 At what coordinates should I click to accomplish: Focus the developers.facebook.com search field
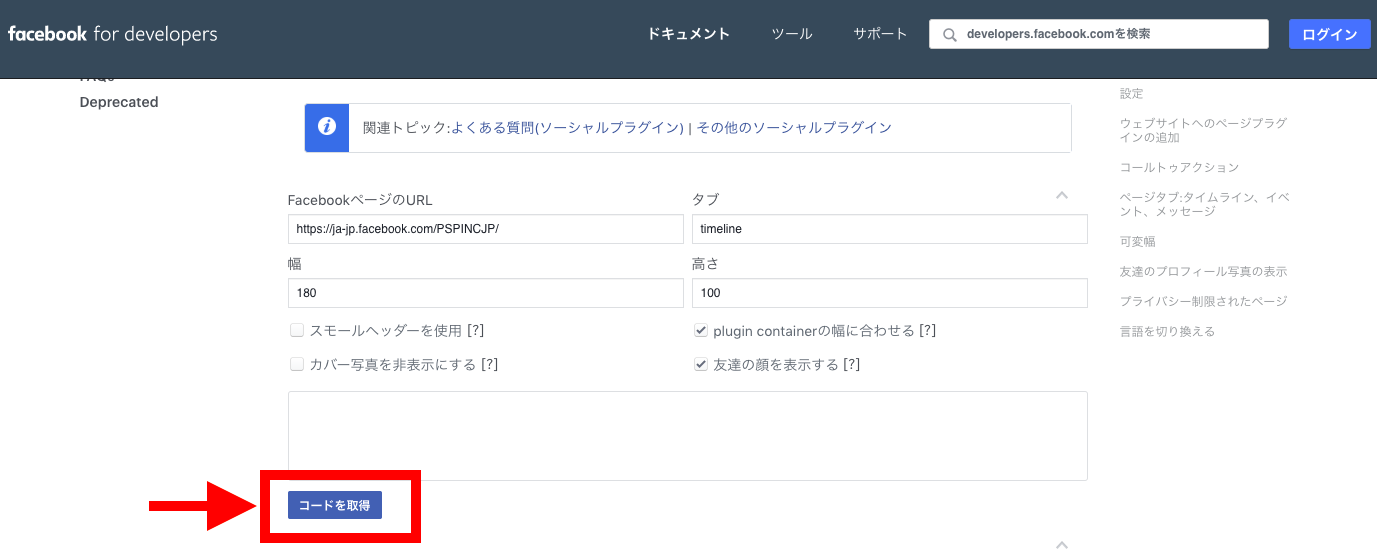[x=1099, y=34]
